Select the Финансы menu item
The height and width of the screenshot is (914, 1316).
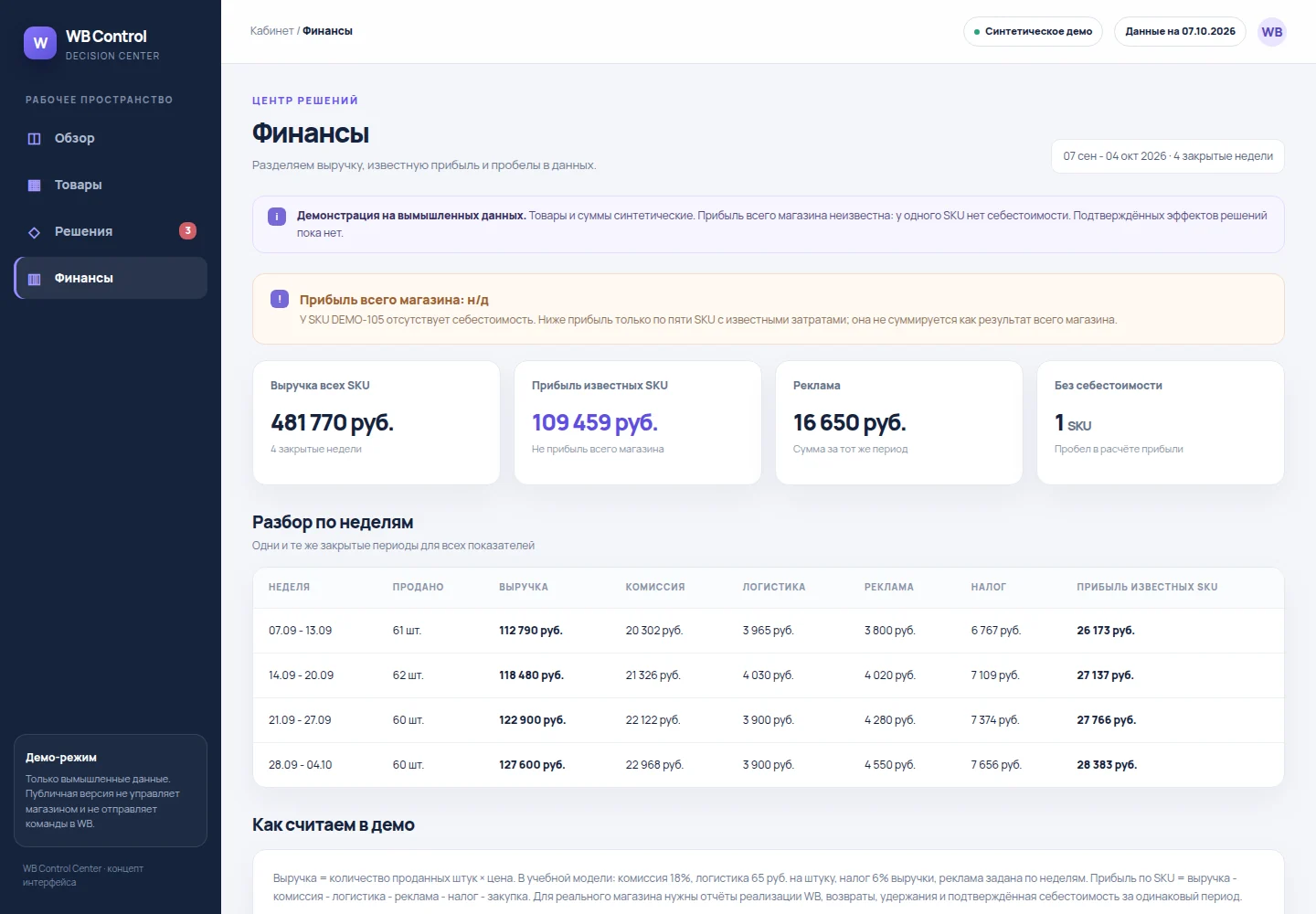click(111, 279)
